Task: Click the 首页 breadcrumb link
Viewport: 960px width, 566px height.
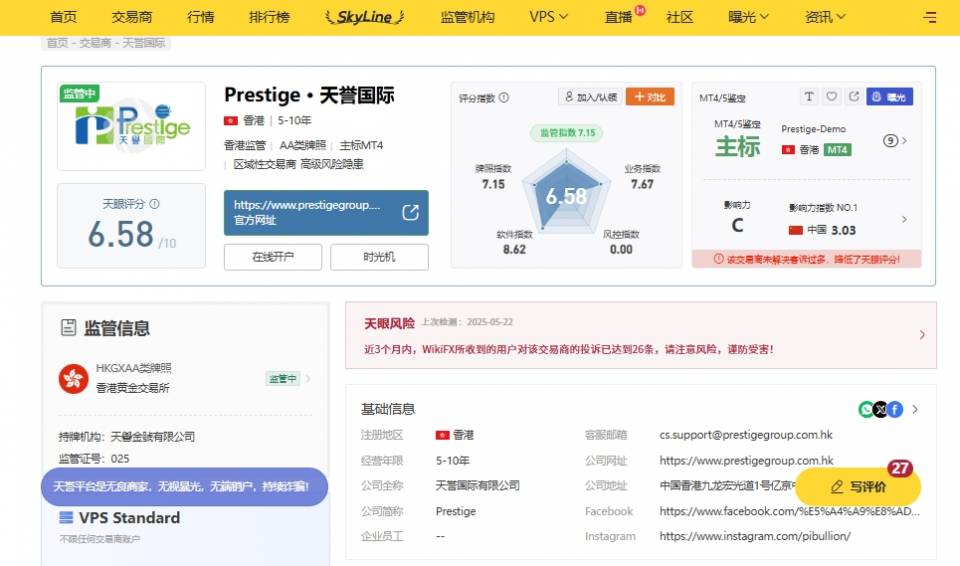Action: [57, 43]
